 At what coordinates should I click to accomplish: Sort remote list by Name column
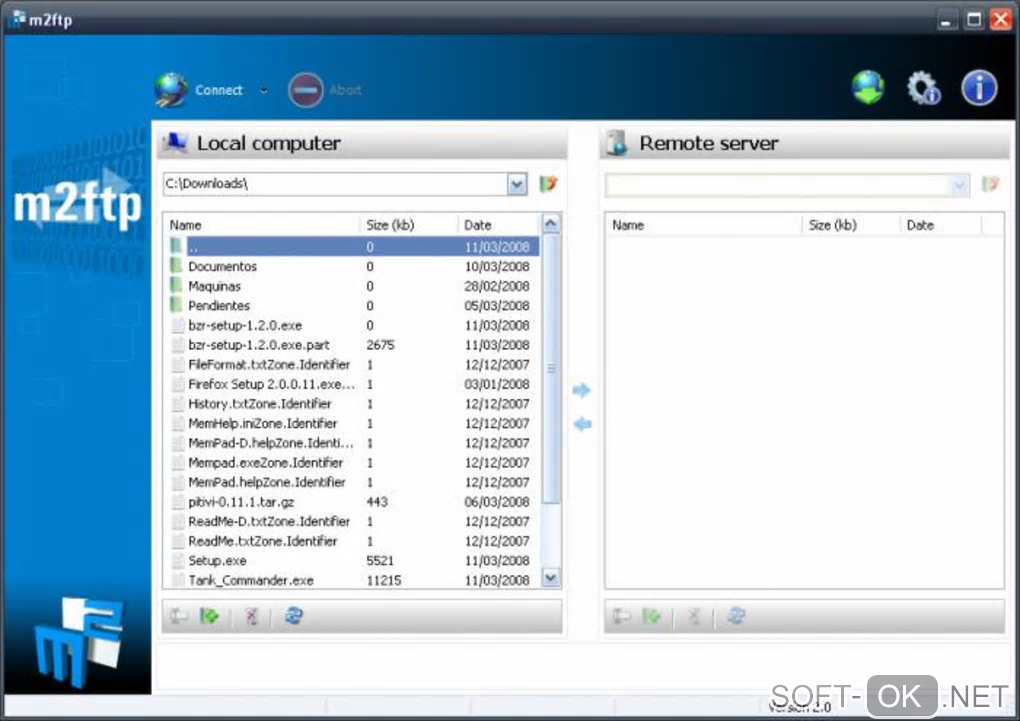[704, 225]
